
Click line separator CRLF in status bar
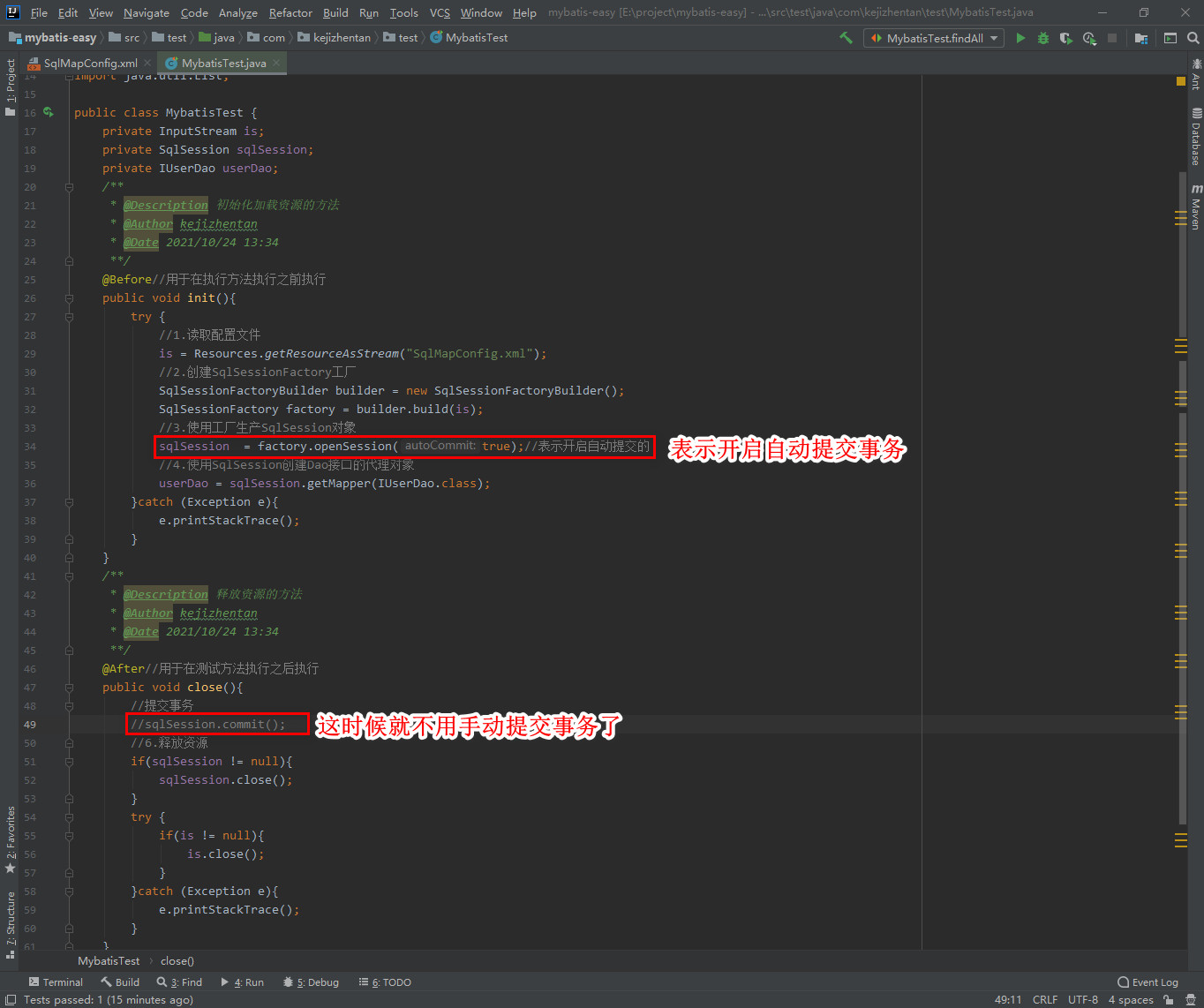tap(1044, 999)
